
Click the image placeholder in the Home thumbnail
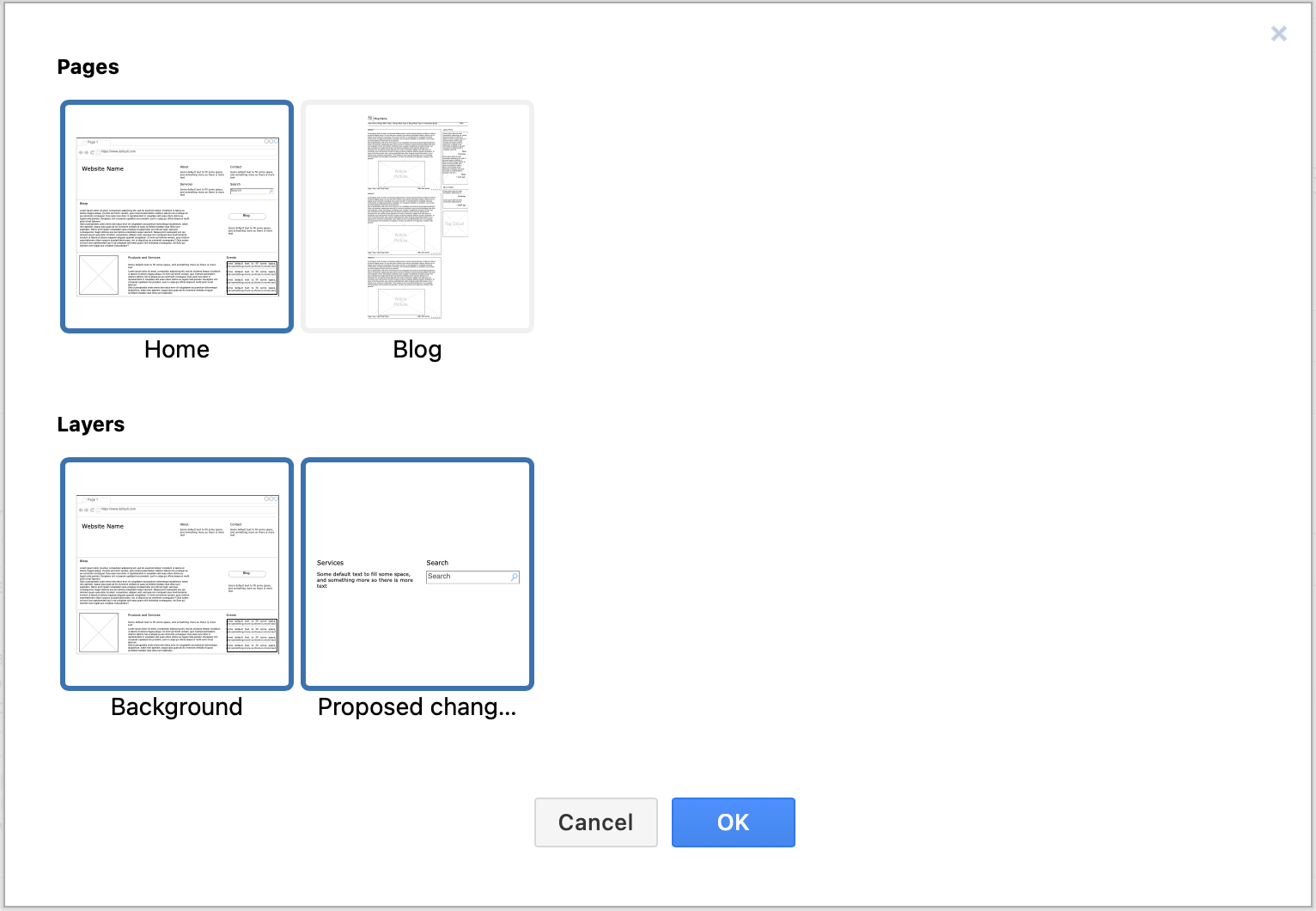(98, 275)
